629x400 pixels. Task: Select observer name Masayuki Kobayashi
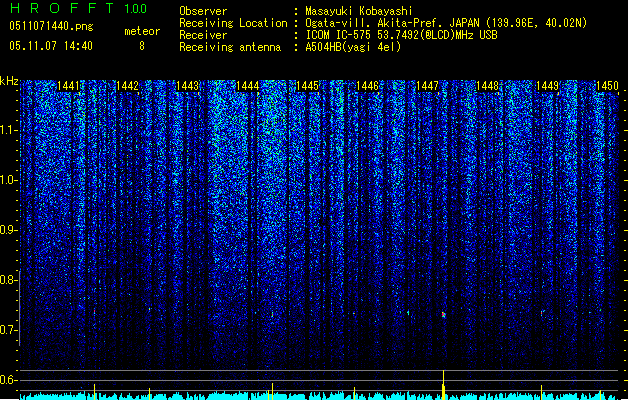click(358, 11)
